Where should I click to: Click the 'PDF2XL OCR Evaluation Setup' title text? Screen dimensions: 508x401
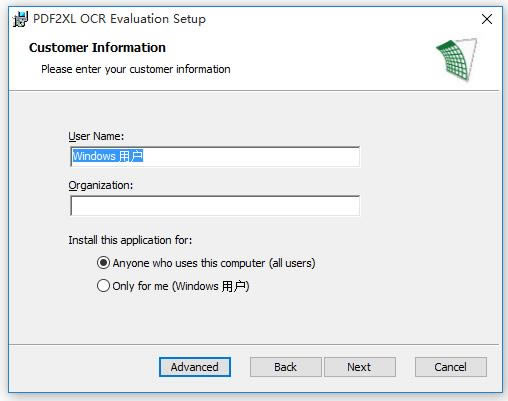119,19
